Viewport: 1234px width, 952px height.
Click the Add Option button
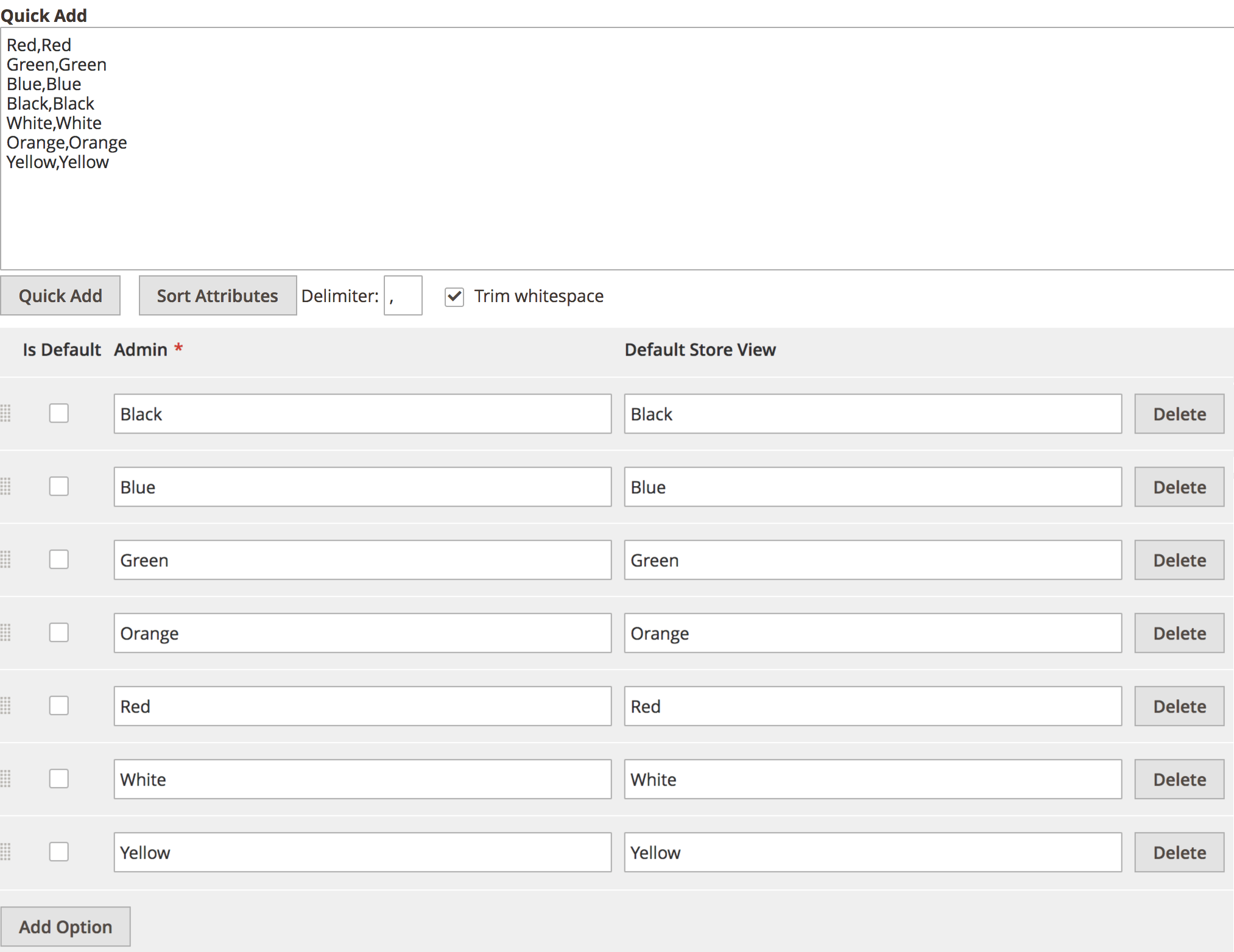click(65, 926)
